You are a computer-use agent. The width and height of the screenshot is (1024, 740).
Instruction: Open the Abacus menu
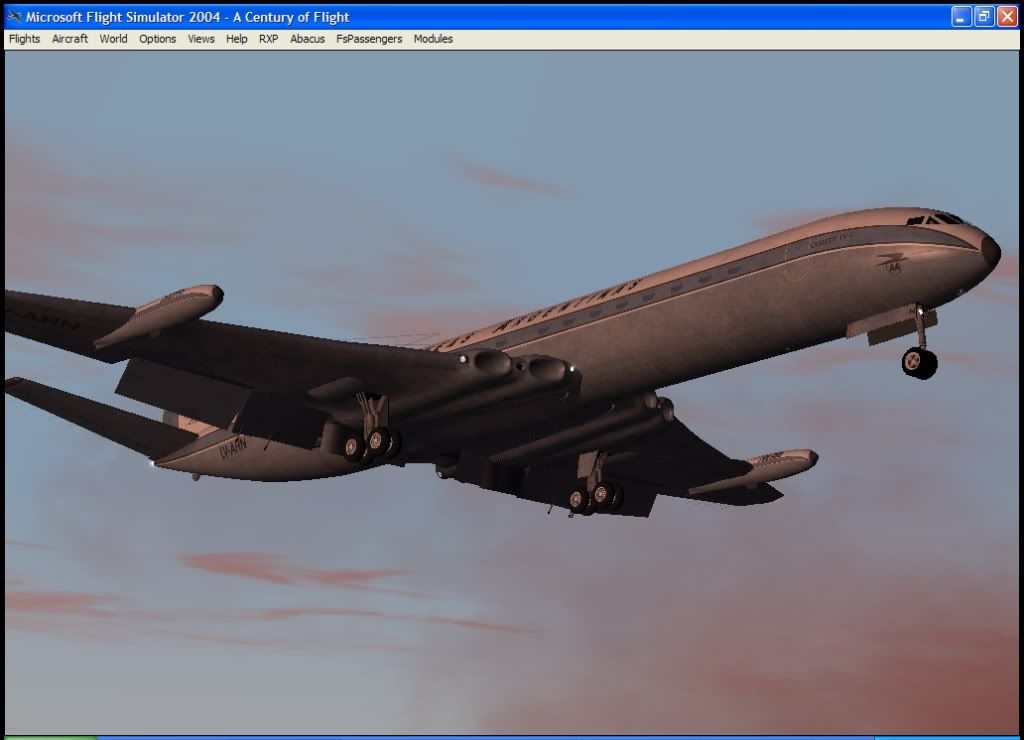coord(307,39)
